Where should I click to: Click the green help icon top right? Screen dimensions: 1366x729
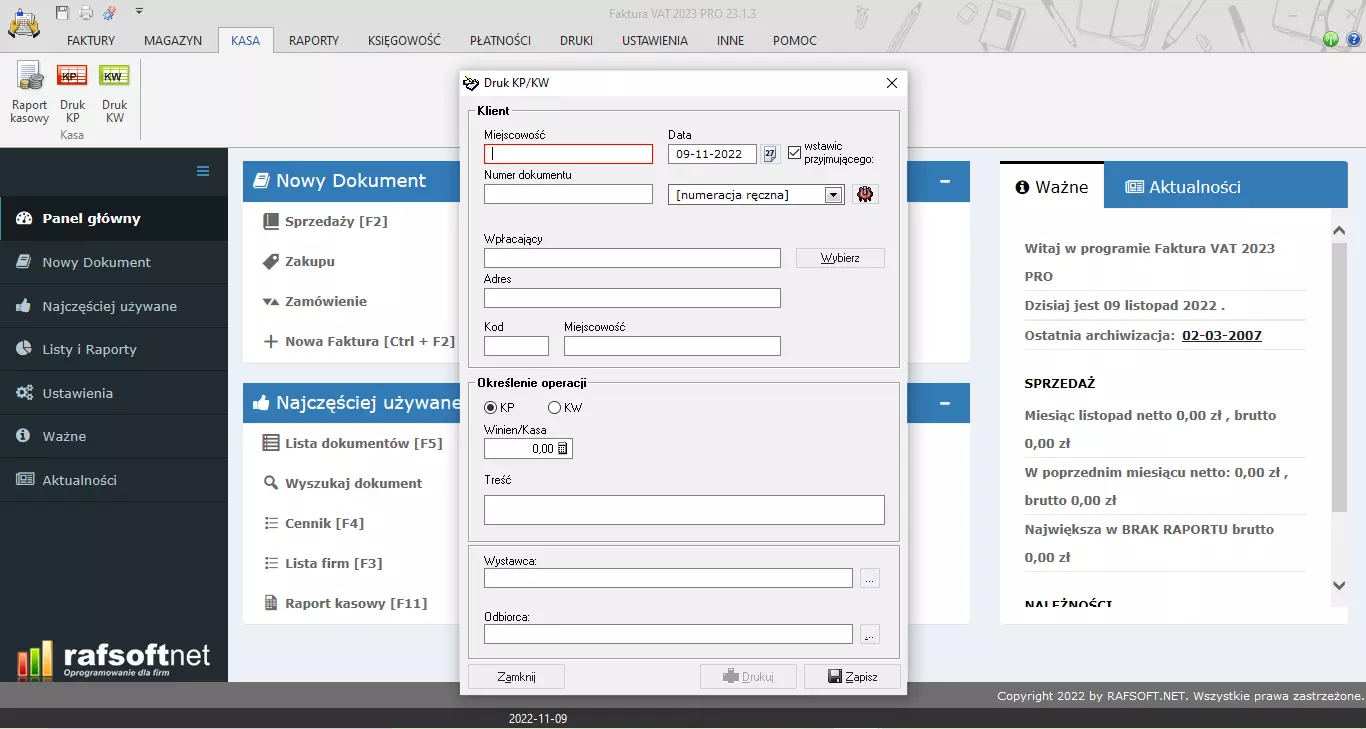[x=1330, y=40]
